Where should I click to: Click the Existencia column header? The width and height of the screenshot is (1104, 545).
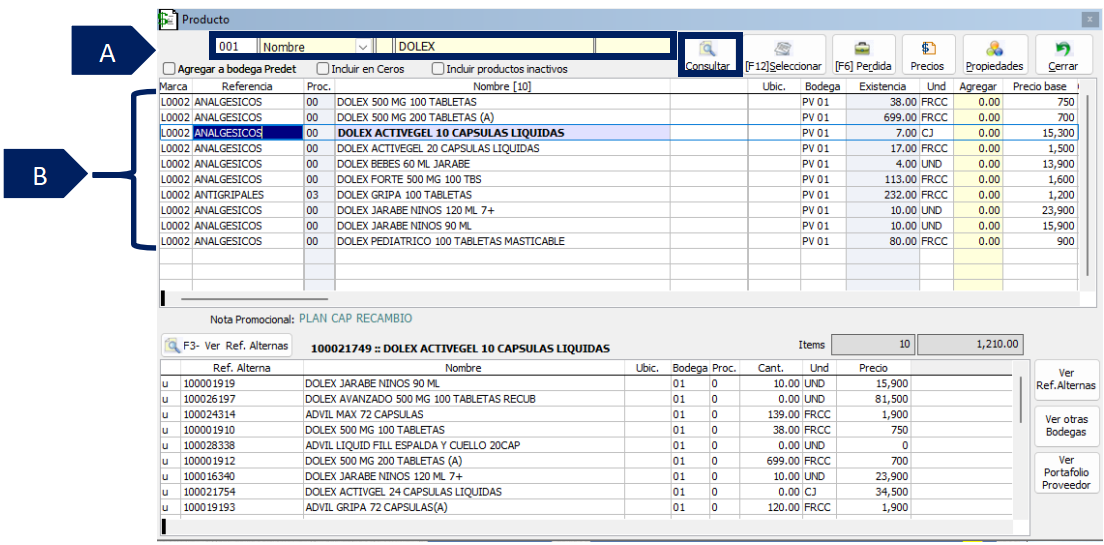pyautogui.click(x=882, y=86)
